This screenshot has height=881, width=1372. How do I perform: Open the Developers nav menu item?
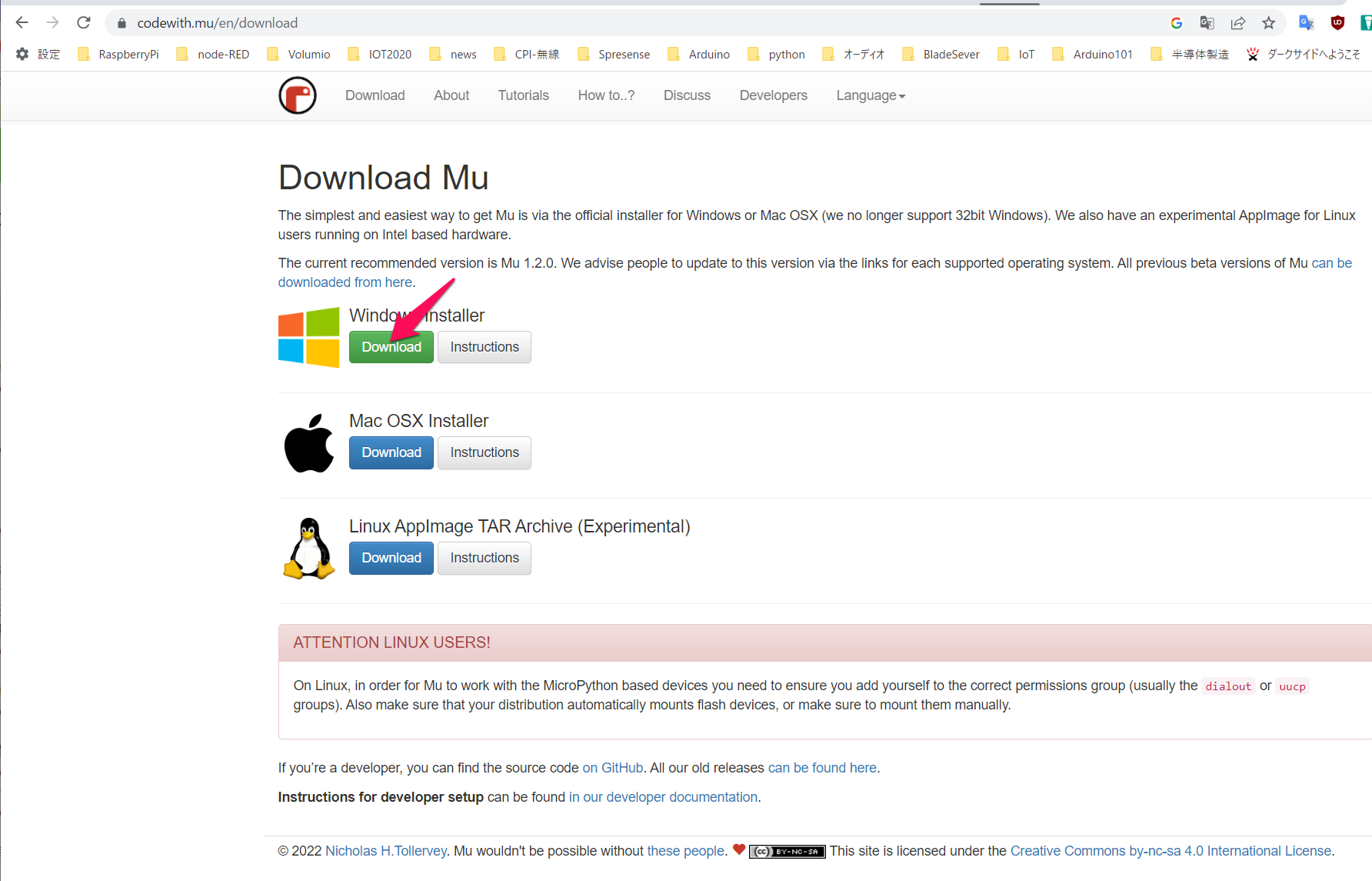(x=774, y=95)
